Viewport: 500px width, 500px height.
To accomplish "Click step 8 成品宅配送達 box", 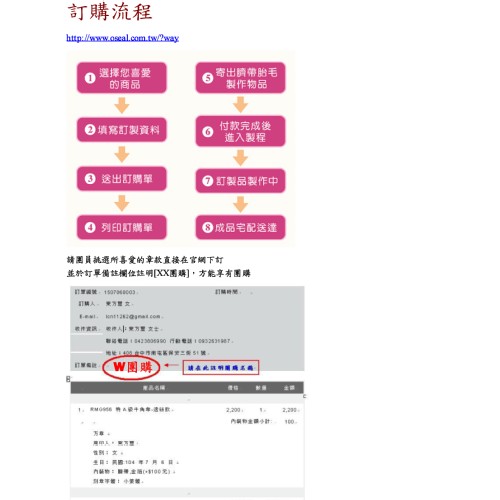I will pyautogui.click(x=240, y=227).
